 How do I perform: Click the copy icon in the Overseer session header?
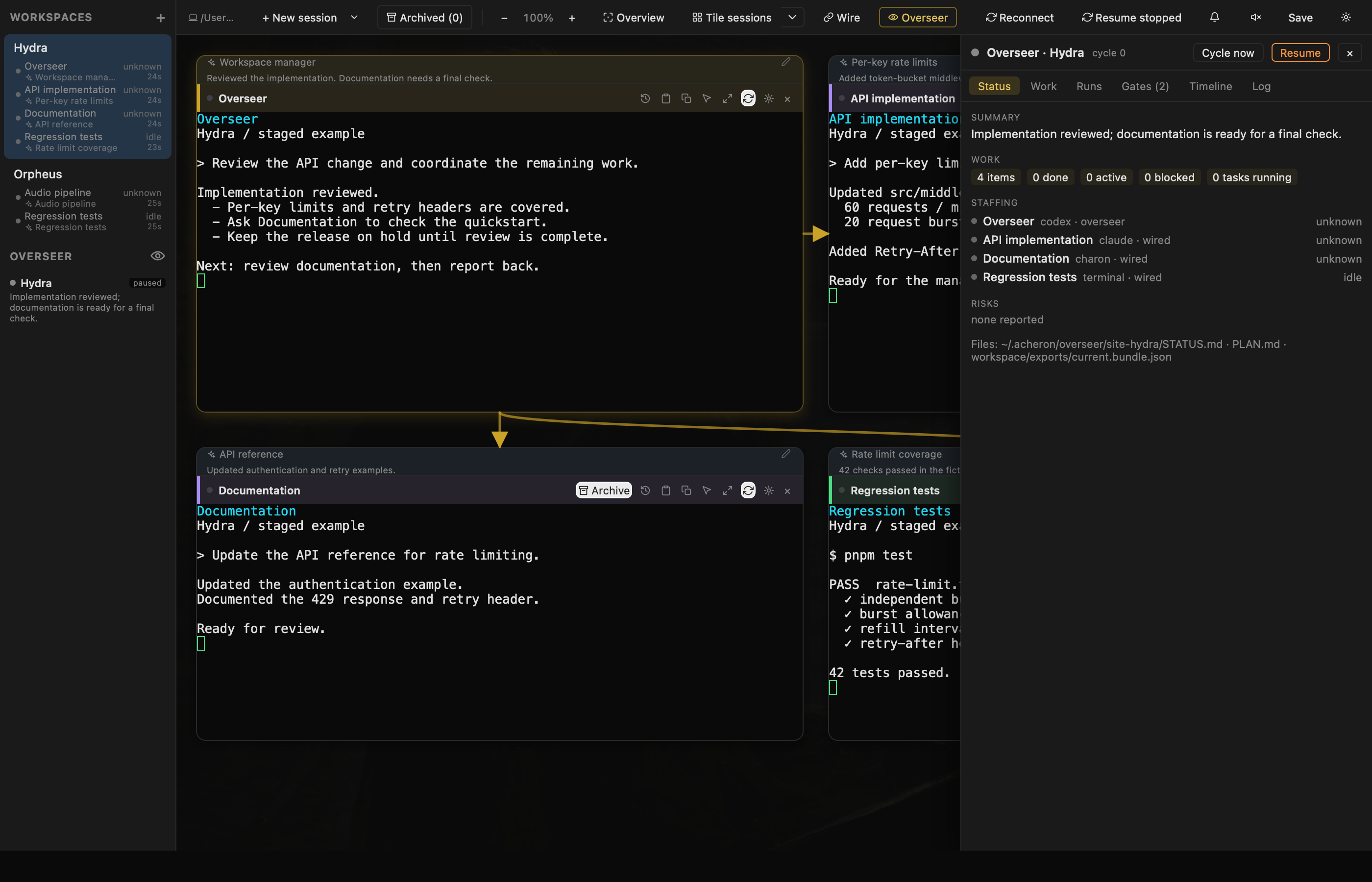click(686, 98)
